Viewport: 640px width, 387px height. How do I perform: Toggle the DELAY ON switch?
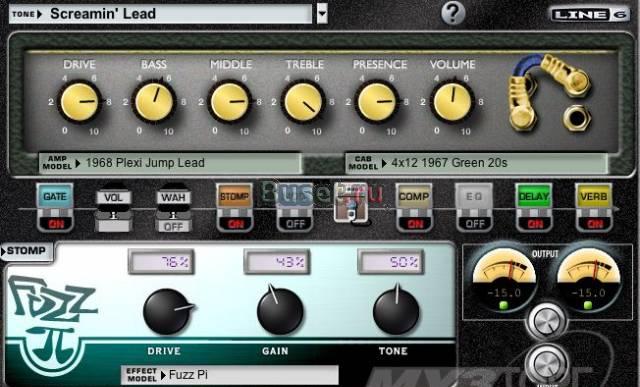click(x=534, y=224)
